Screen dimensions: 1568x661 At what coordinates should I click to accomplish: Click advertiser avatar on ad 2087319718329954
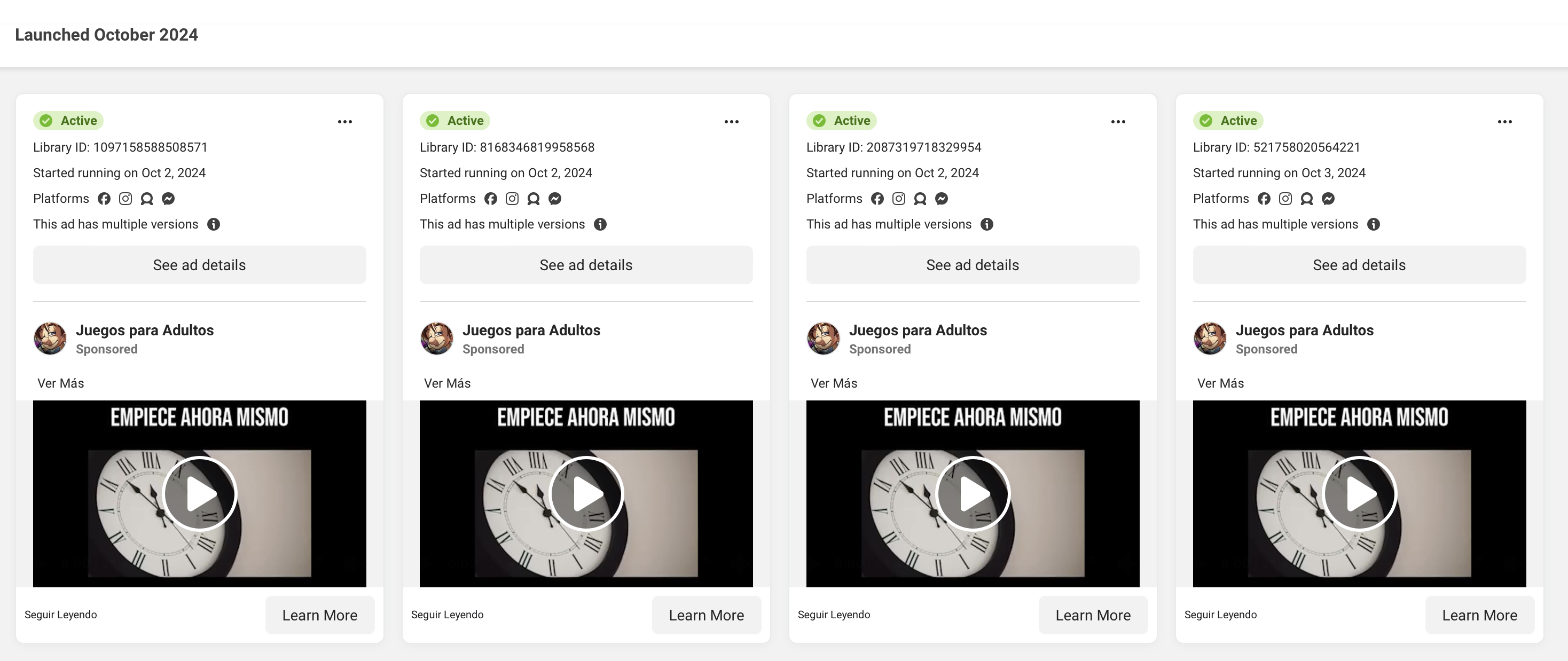point(823,339)
